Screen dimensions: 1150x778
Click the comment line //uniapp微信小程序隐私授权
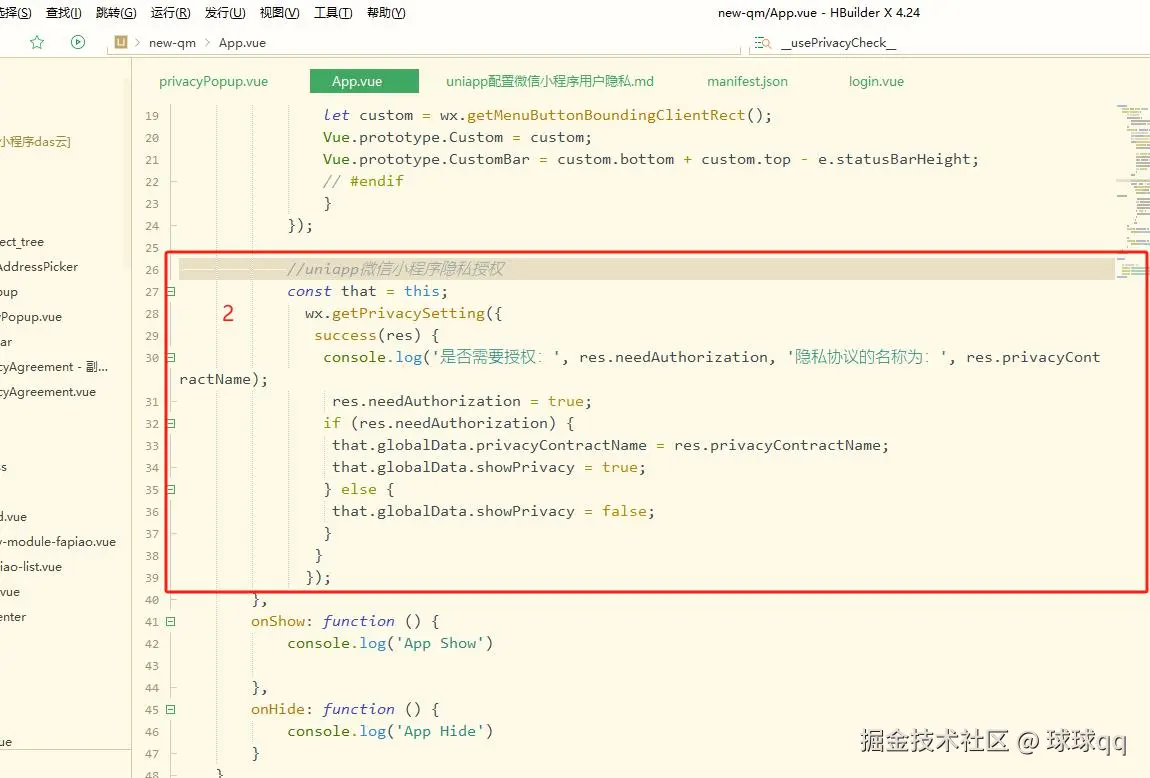click(395, 269)
